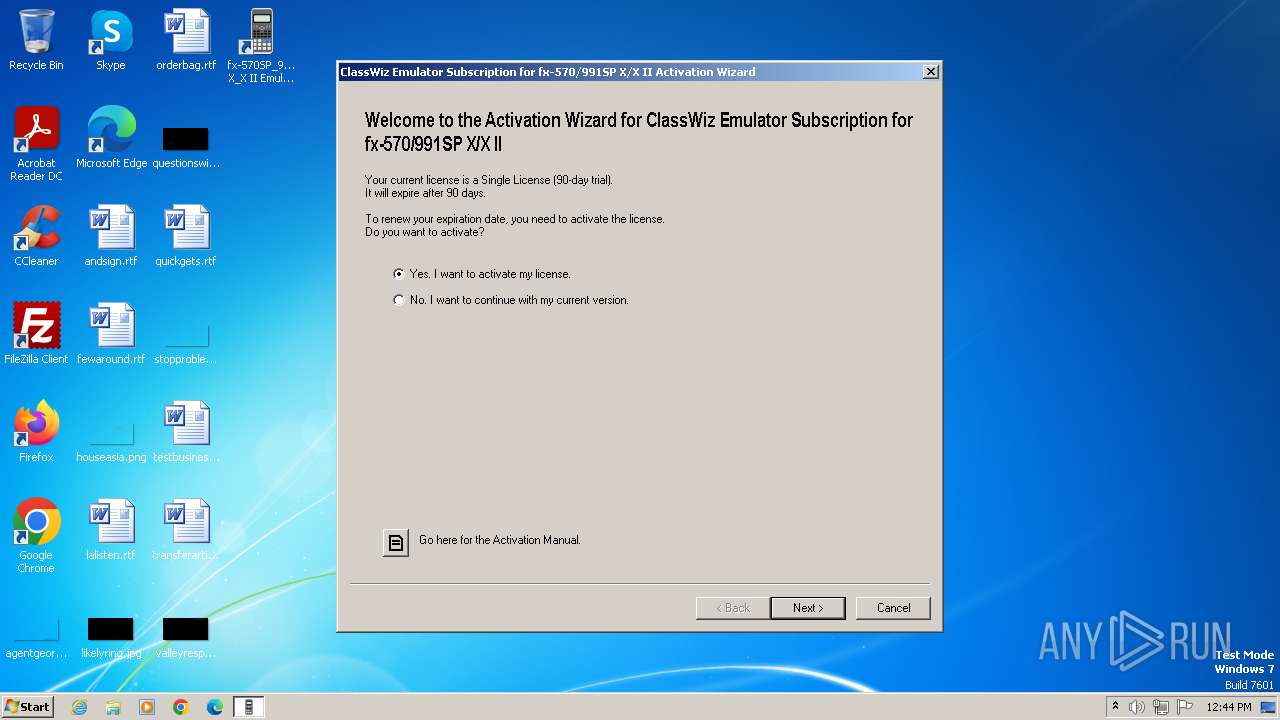Open the fx-570SP emulator desktop shortcut

click(261, 46)
